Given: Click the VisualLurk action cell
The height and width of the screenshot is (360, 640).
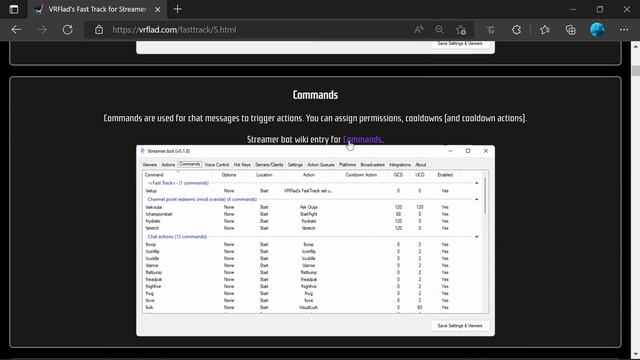Looking at the screenshot, I should point(309,307).
